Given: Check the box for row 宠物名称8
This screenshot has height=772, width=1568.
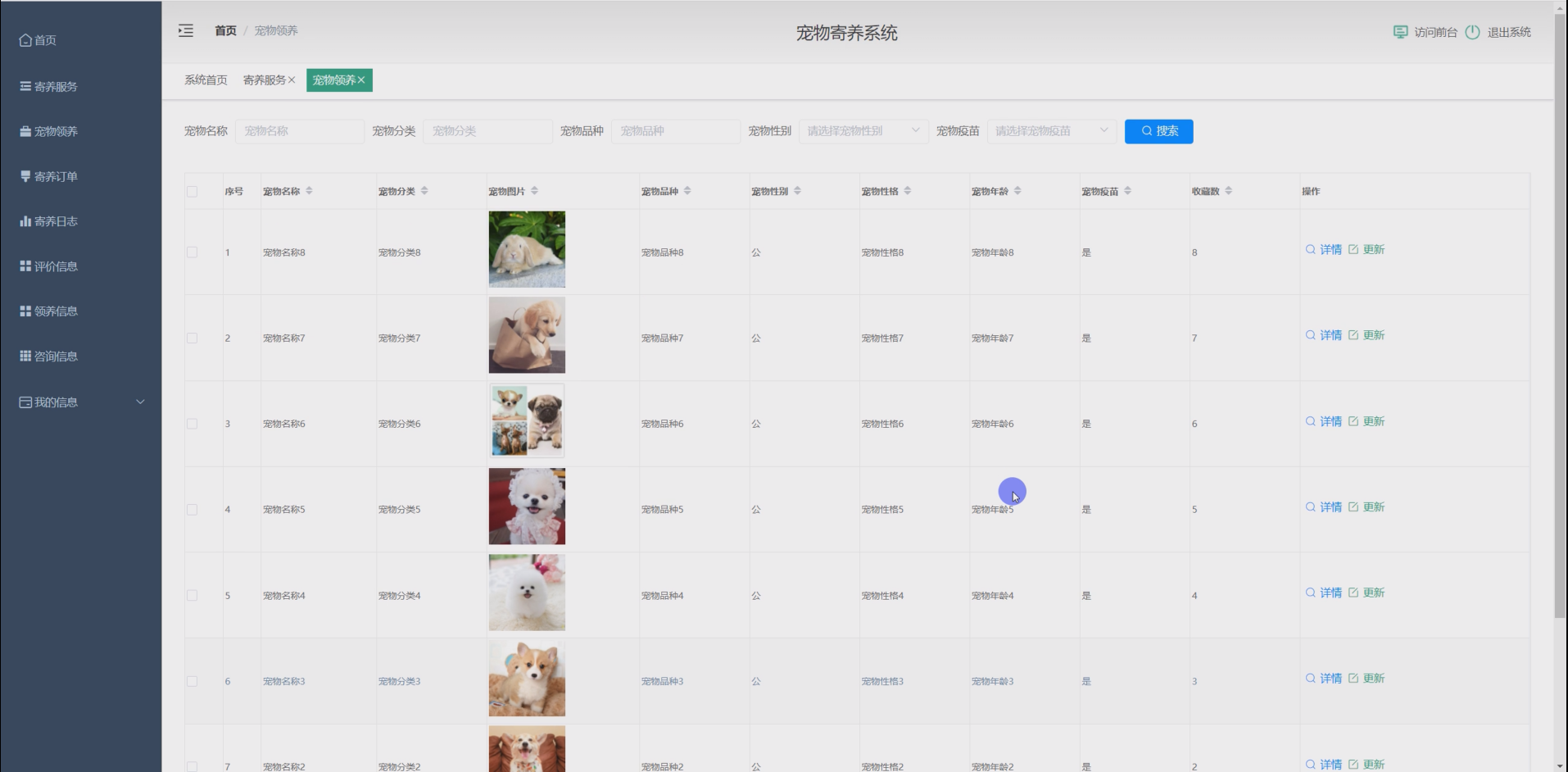Looking at the screenshot, I should click(x=193, y=252).
